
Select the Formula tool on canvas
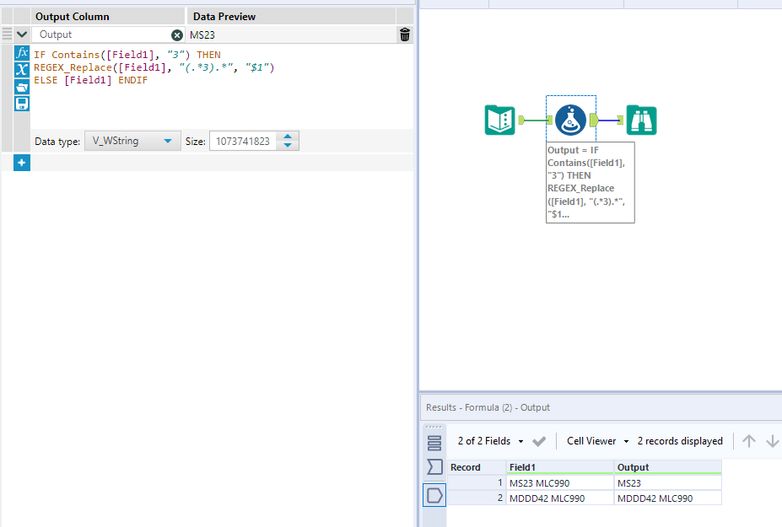571,120
